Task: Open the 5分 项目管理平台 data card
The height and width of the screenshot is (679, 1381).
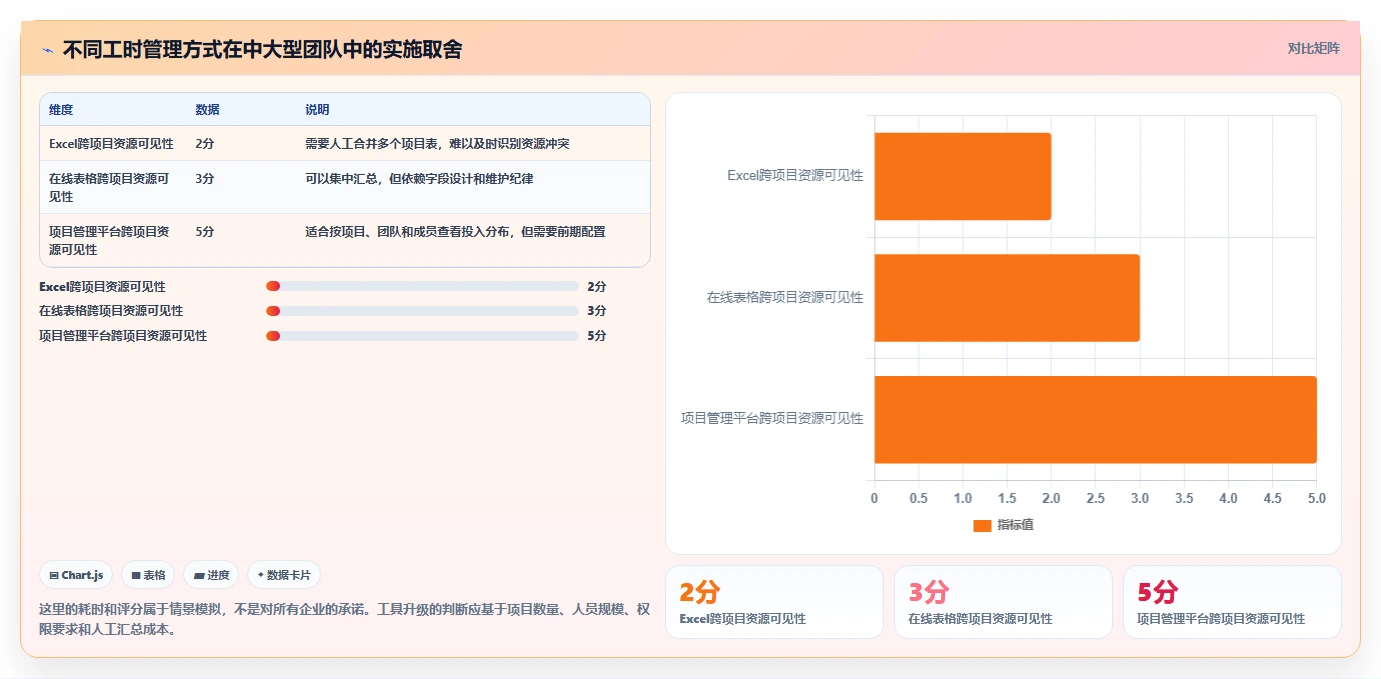Action: point(1232,602)
